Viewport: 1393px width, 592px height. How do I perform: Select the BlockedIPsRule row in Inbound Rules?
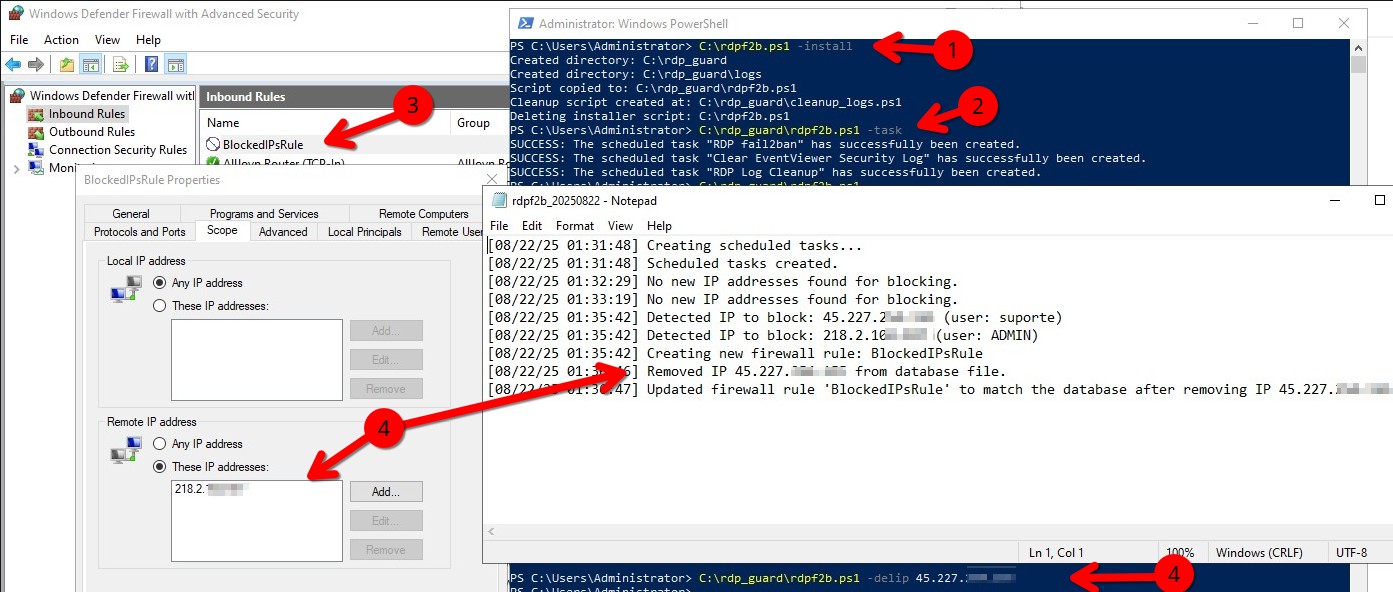pyautogui.click(x=355, y=145)
